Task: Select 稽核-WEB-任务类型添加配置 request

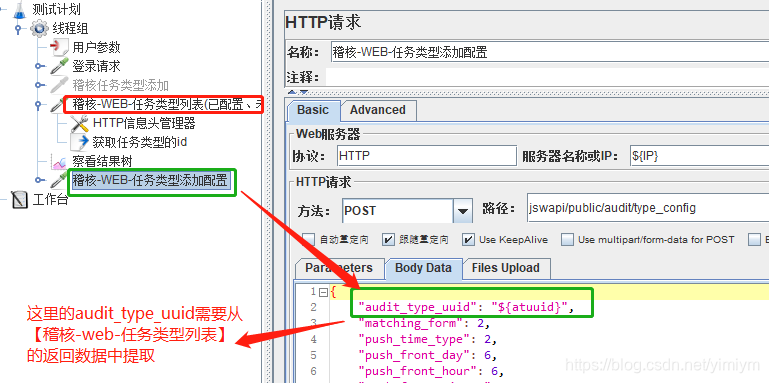Action: (150, 180)
